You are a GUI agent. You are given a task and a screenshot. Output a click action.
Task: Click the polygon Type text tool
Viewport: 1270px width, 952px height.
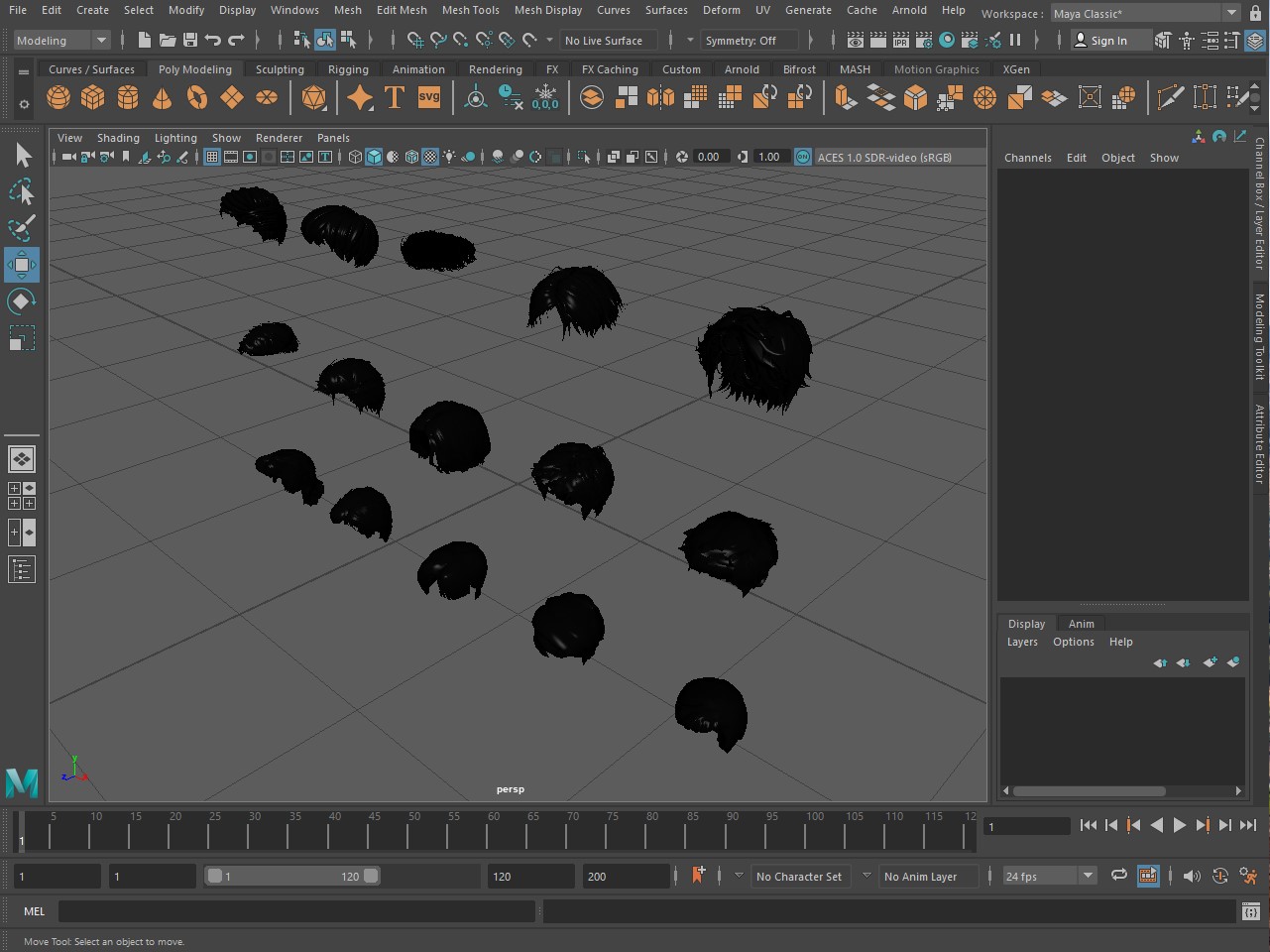click(395, 97)
